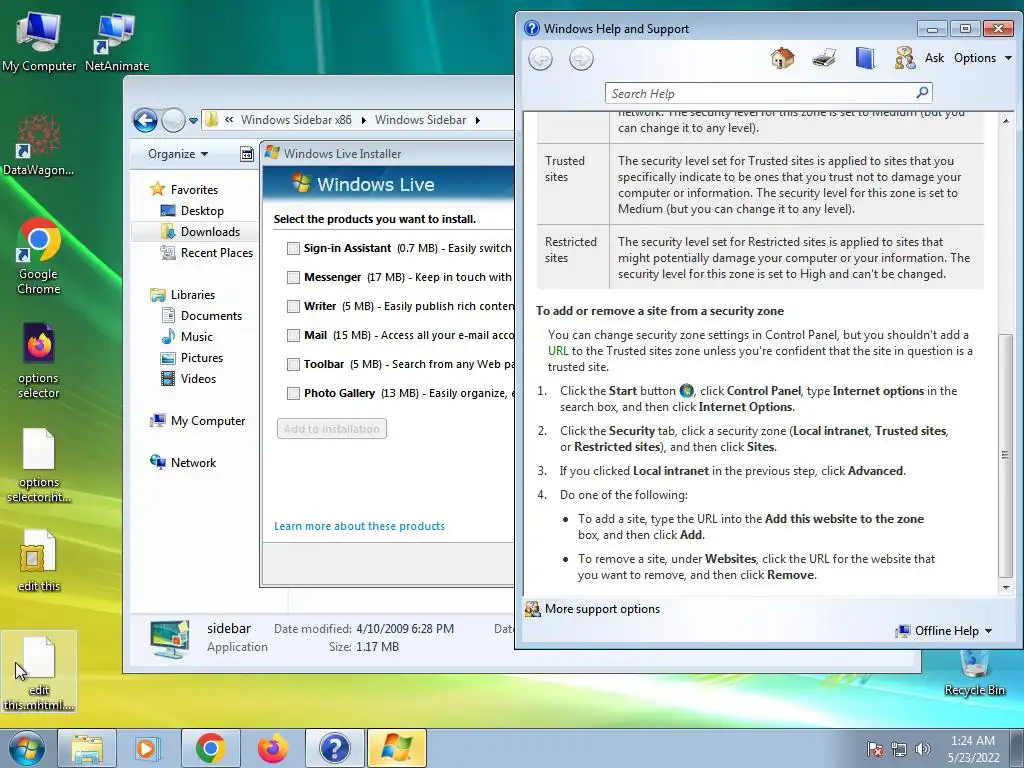Screen dimensions: 1024x768
Task: Check the Mail checkbox
Action: (x=293, y=335)
